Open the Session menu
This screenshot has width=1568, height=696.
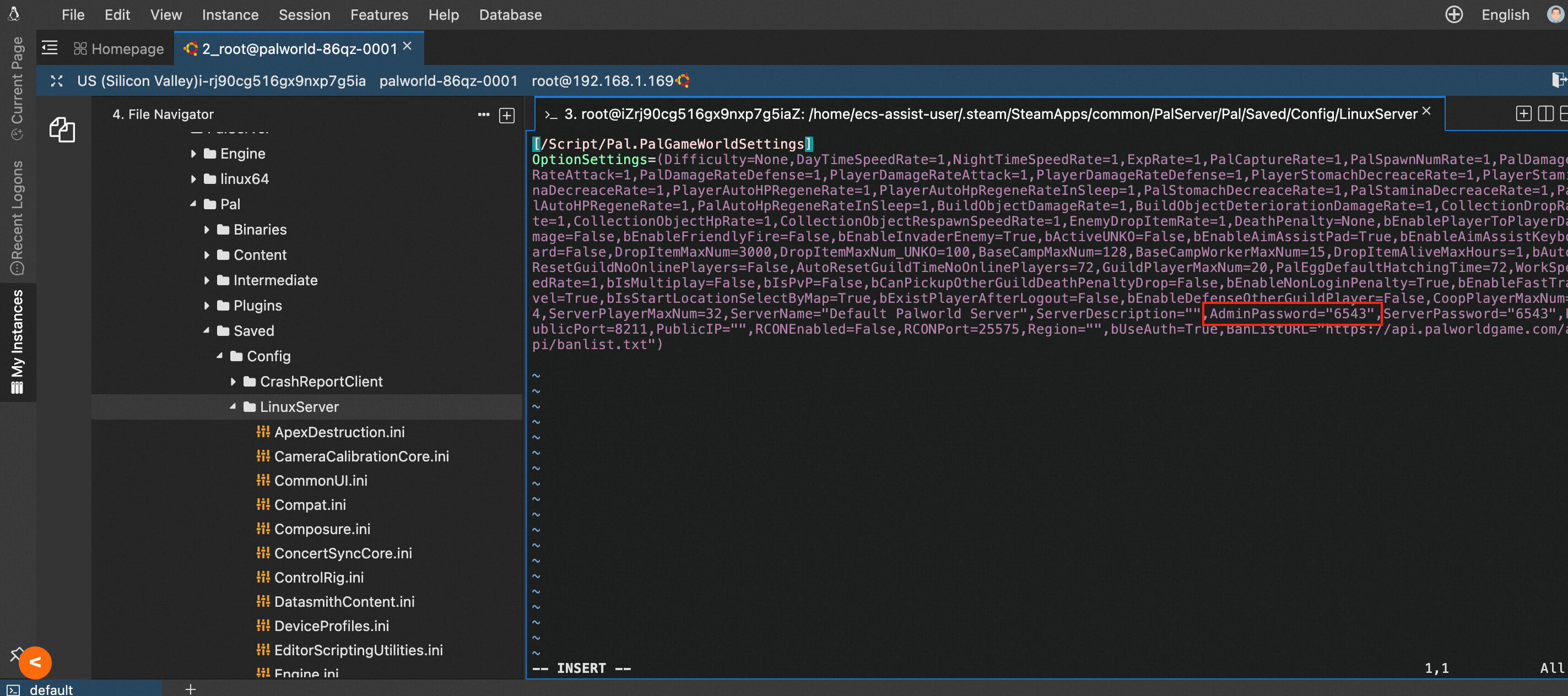(304, 15)
